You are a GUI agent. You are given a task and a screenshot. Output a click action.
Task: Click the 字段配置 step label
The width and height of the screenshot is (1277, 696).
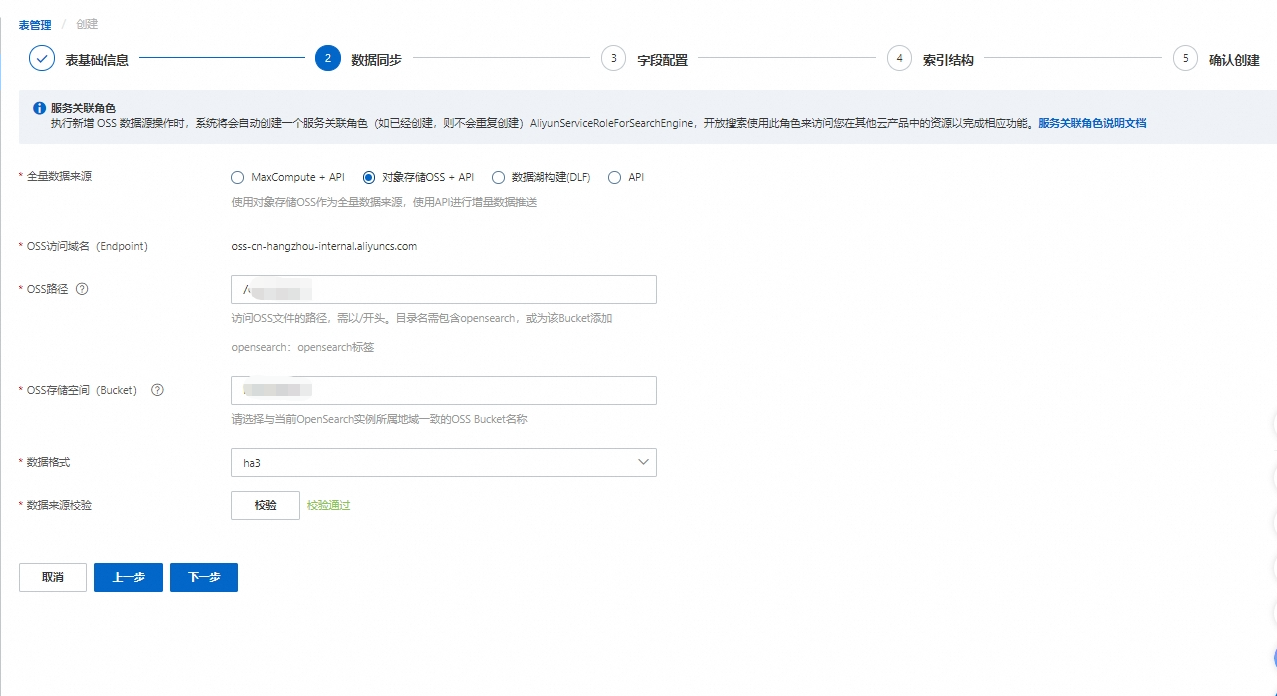(662, 60)
